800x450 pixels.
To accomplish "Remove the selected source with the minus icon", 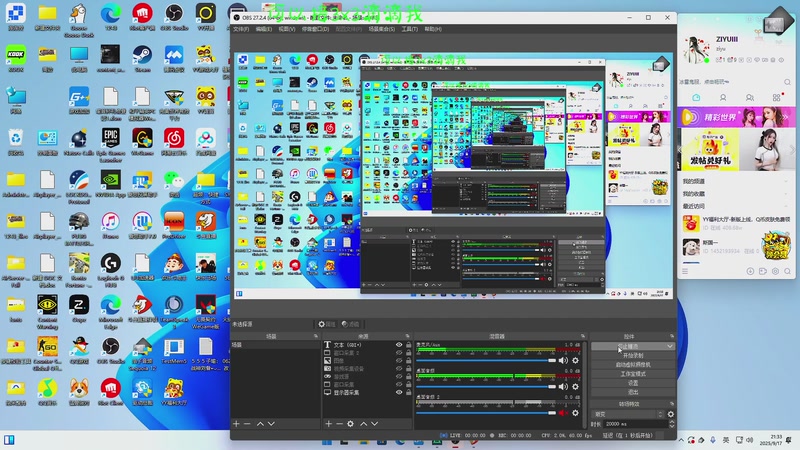I will 339,423.
